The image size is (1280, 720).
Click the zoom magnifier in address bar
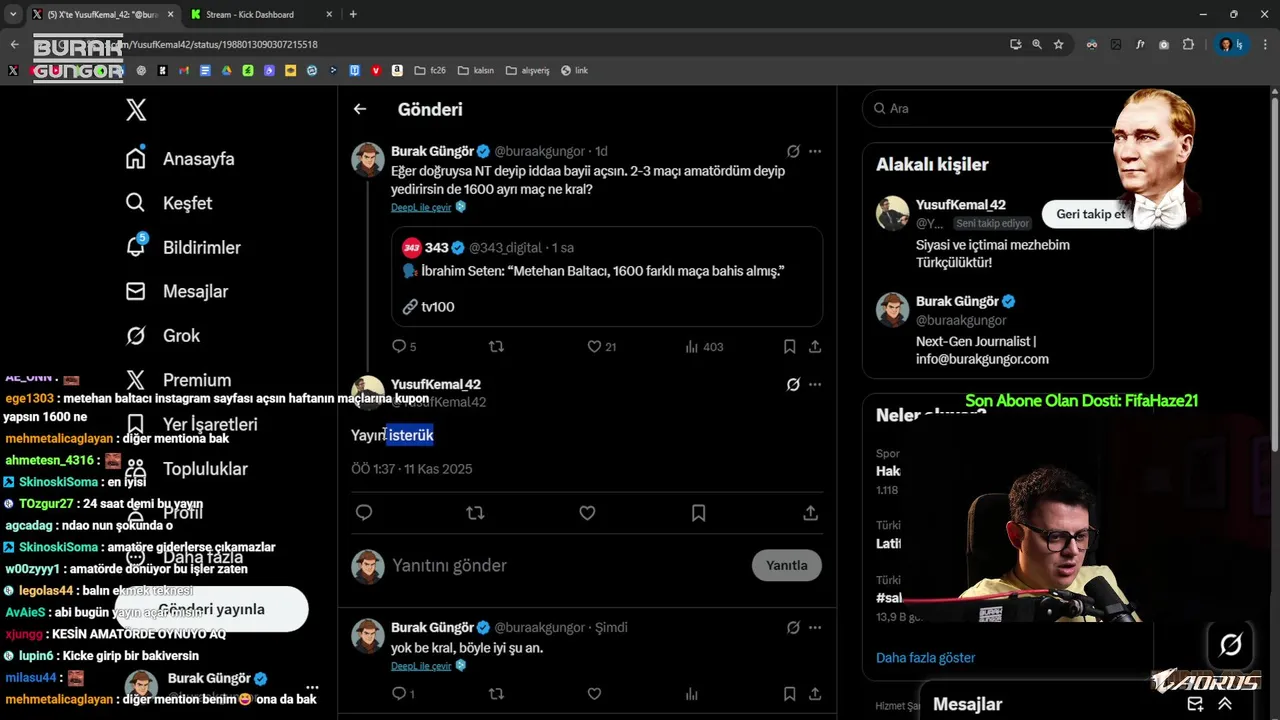coord(1037,44)
